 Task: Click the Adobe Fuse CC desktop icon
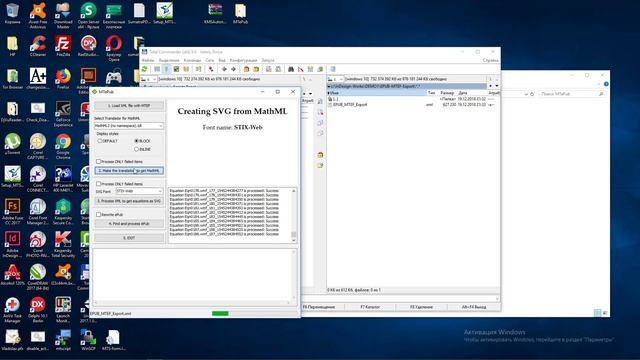(13, 211)
